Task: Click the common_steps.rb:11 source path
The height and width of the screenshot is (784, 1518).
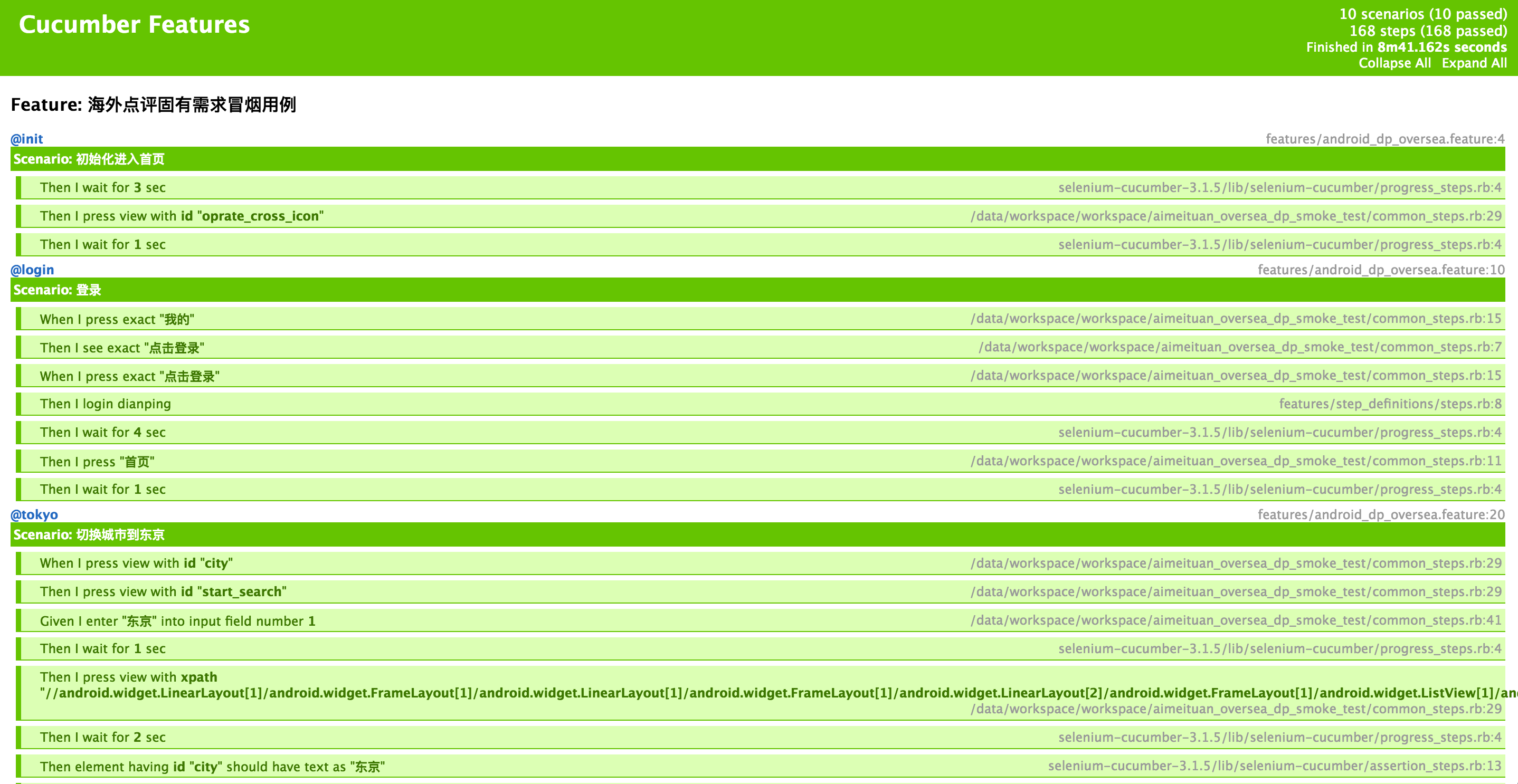Action: [1236, 461]
